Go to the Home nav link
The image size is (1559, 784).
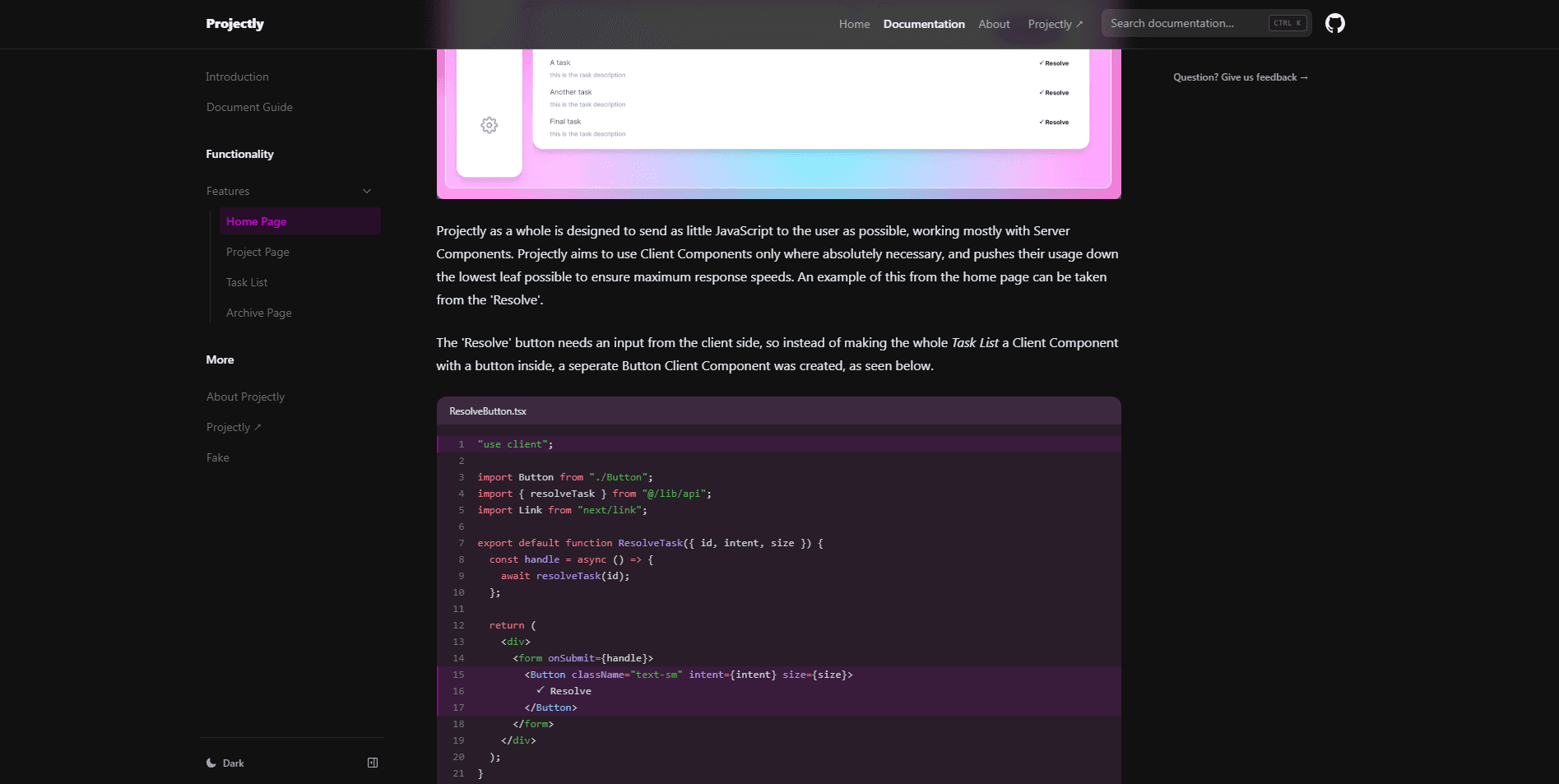854,24
